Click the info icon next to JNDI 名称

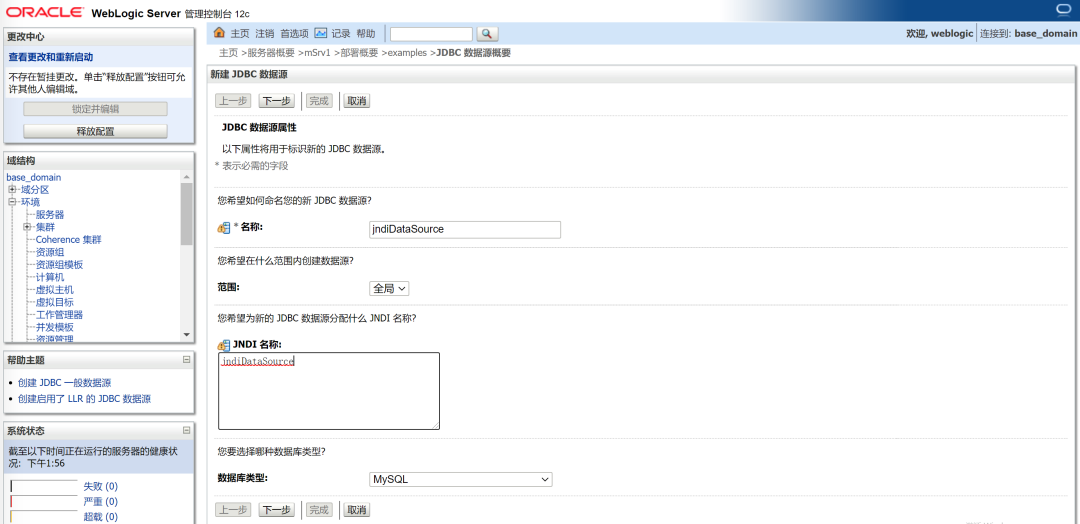pos(223,345)
